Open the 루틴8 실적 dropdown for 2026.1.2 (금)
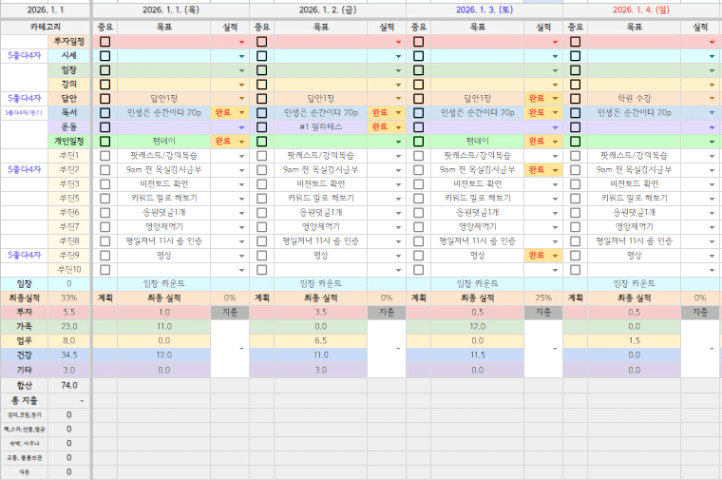The width and height of the screenshot is (722, 480). click(x=398, y=241)
